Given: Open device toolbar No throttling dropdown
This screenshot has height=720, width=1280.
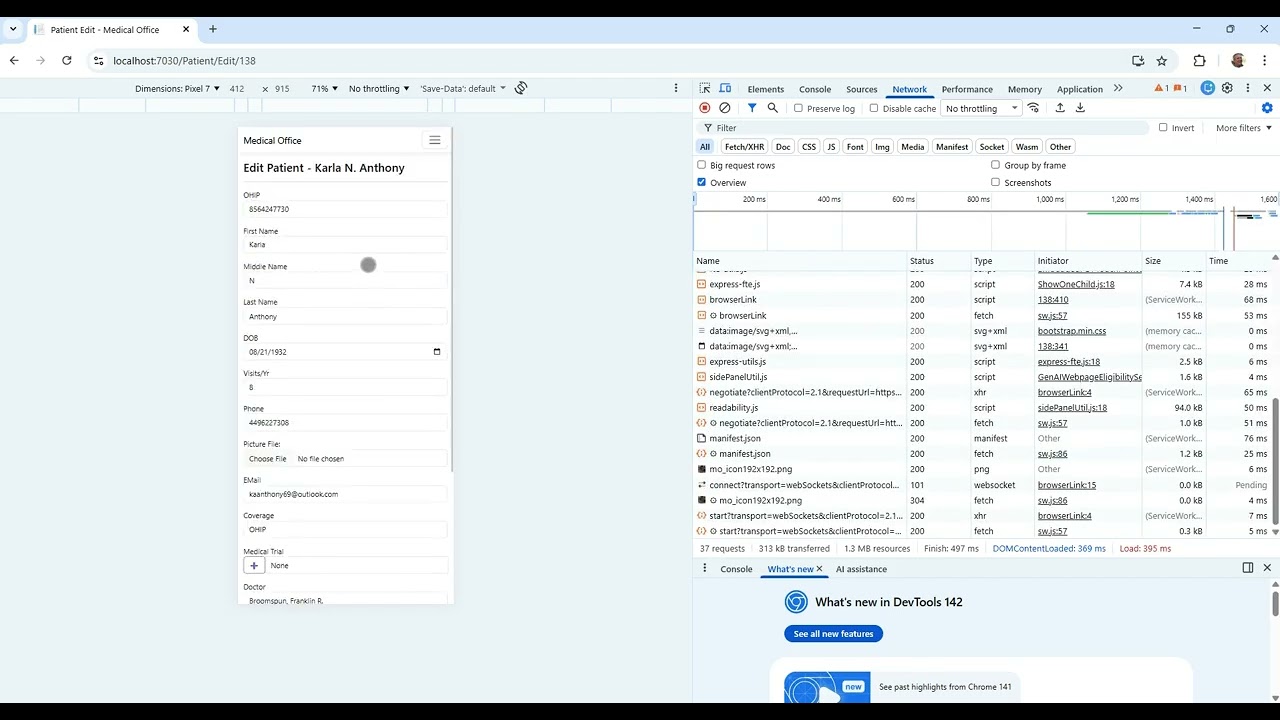Looking at the screenshot, I should pyautogui.click(x=379, y=88).
